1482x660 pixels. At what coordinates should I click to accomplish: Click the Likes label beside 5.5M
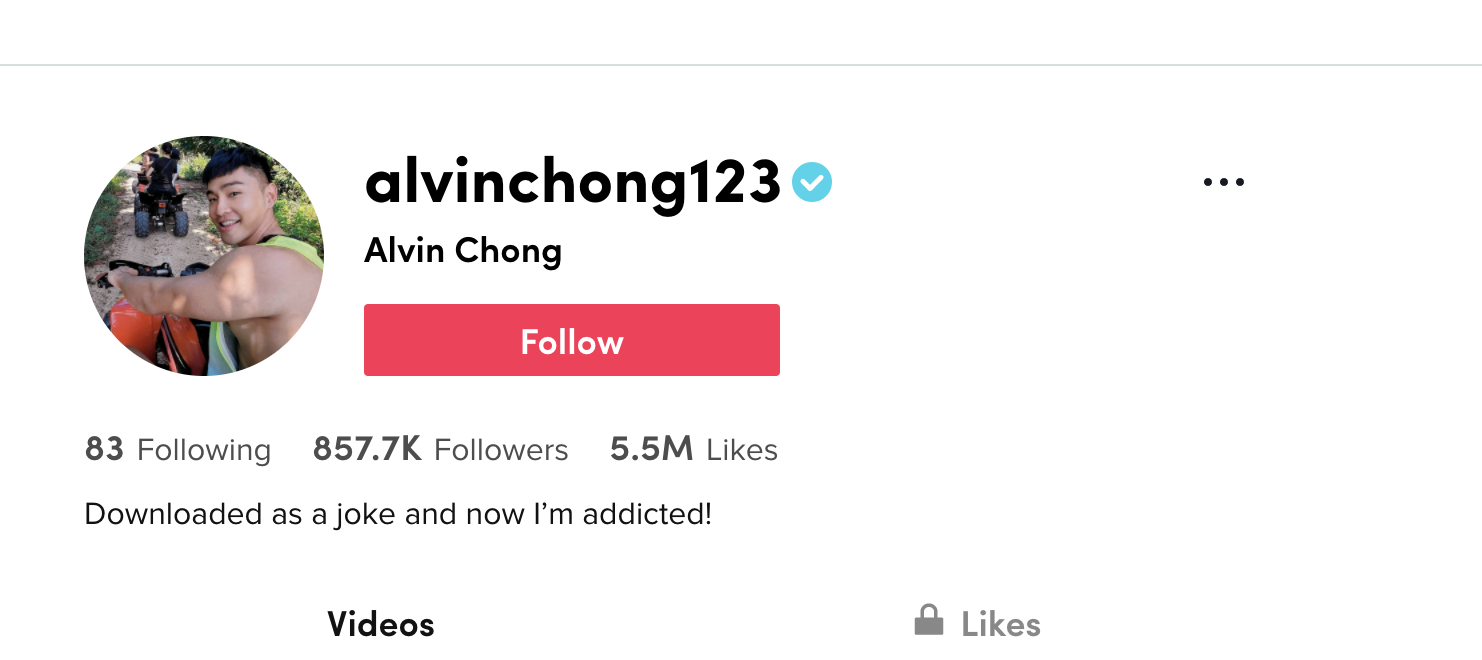(742, 450)
